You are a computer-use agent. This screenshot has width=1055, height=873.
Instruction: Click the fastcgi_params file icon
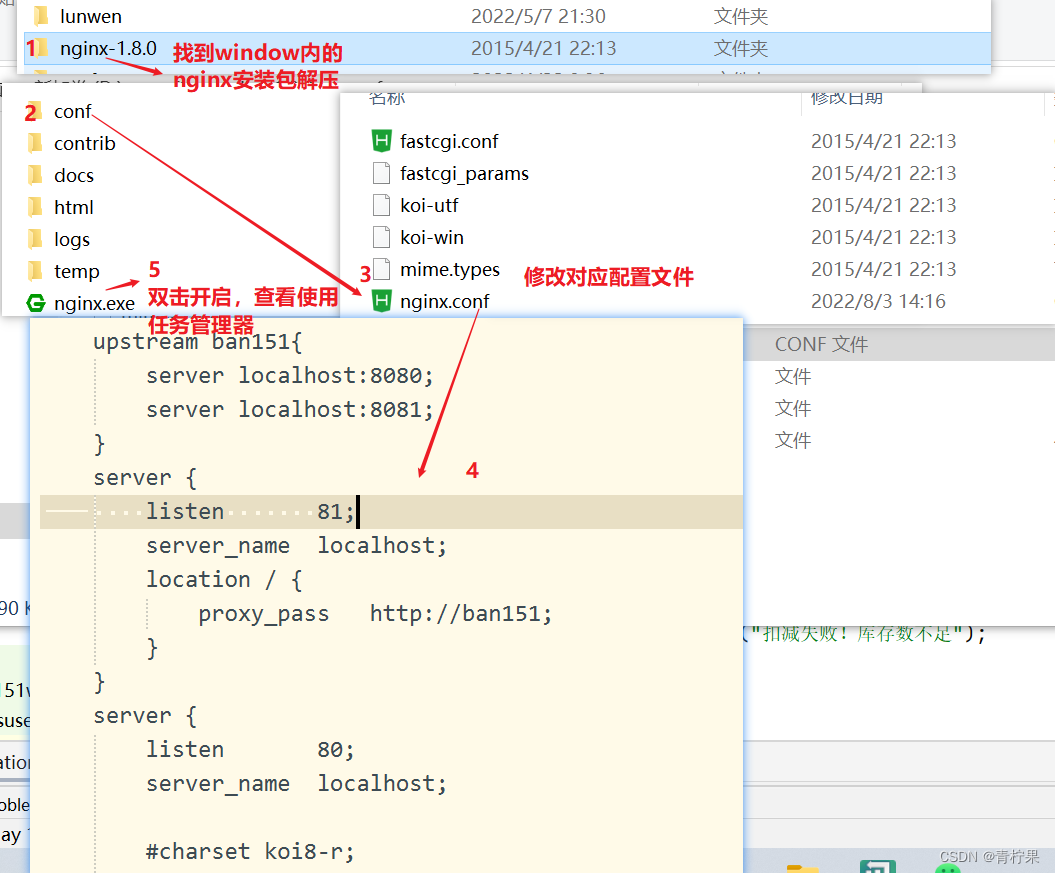381,173
